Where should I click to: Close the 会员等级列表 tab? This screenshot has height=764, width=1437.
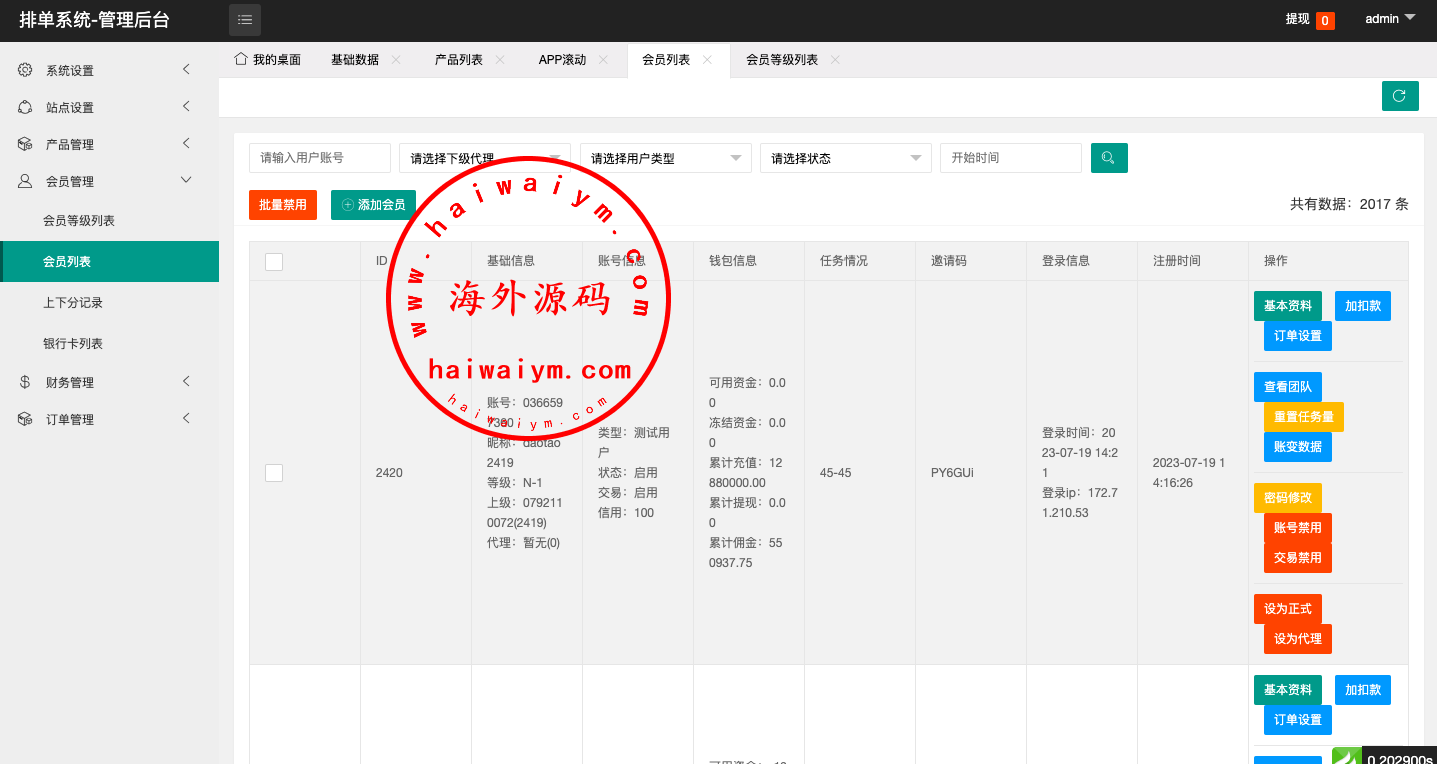pyautogui.click(x=835, y=60)
